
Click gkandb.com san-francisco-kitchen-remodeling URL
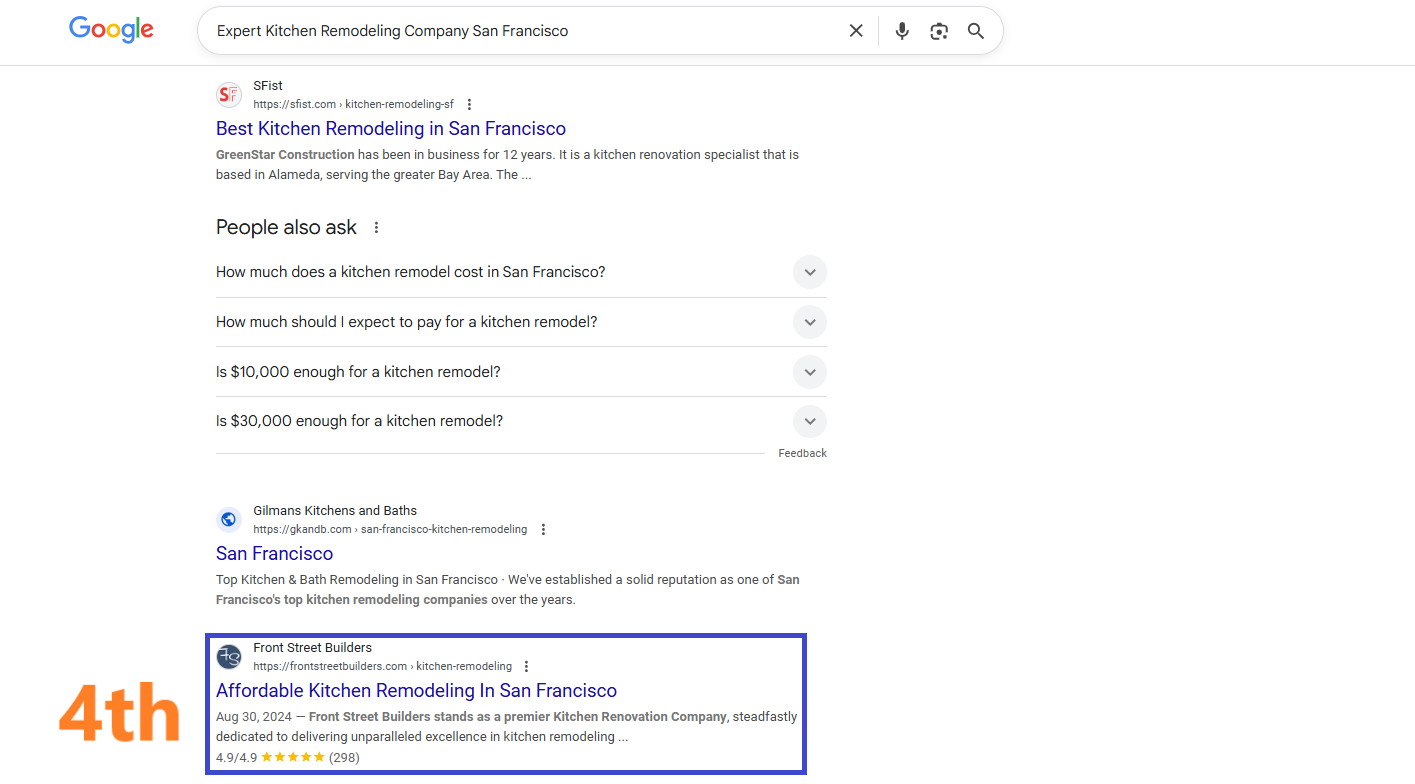tap(390, 529)
